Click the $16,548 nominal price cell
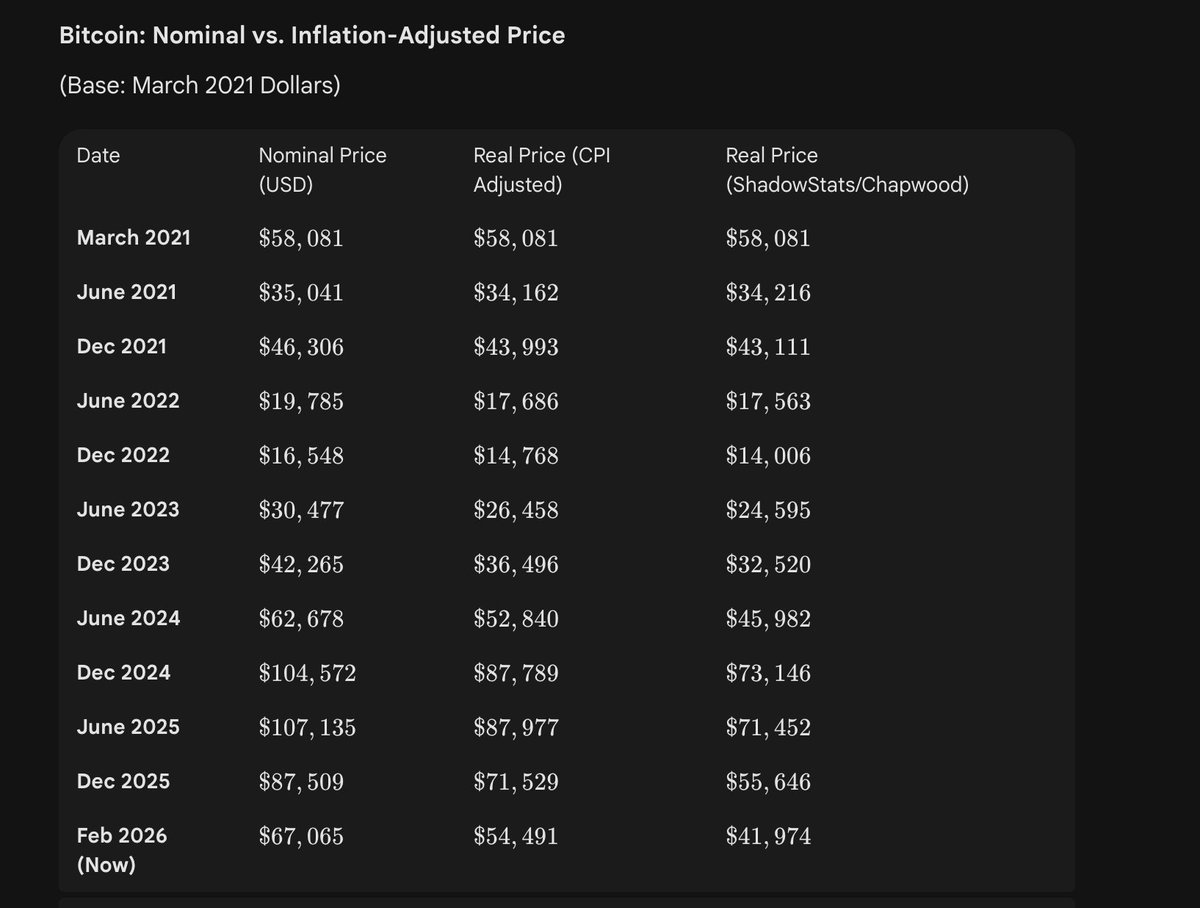Viewport: 1200px width, 908px height. (301, 456)
